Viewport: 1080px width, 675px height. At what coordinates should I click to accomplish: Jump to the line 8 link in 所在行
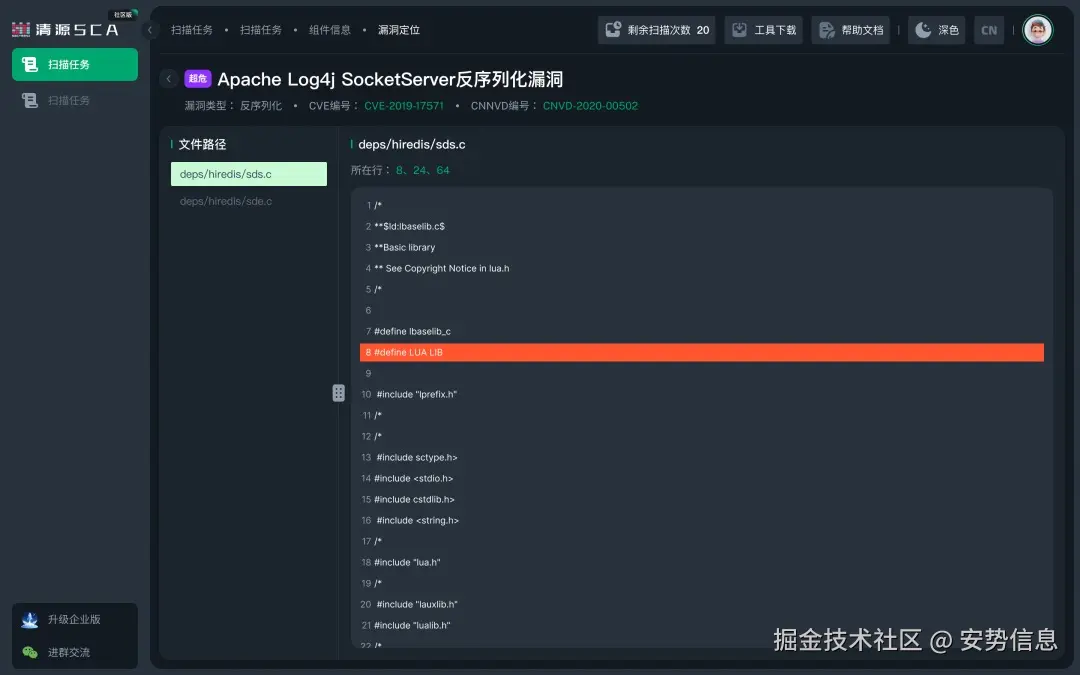coord(399,170)
